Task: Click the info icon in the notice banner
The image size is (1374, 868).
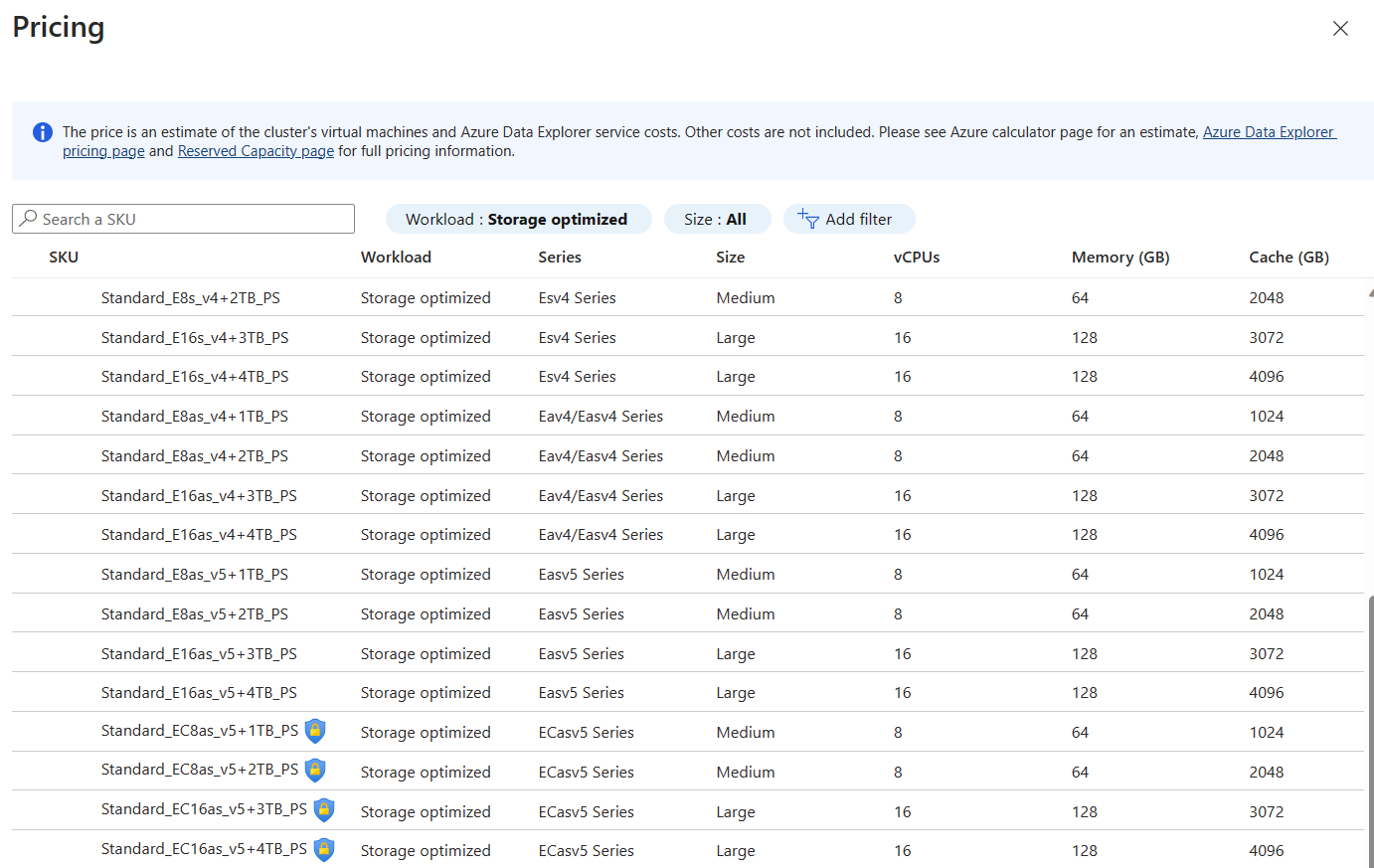Action: click(x=43, y=132)
